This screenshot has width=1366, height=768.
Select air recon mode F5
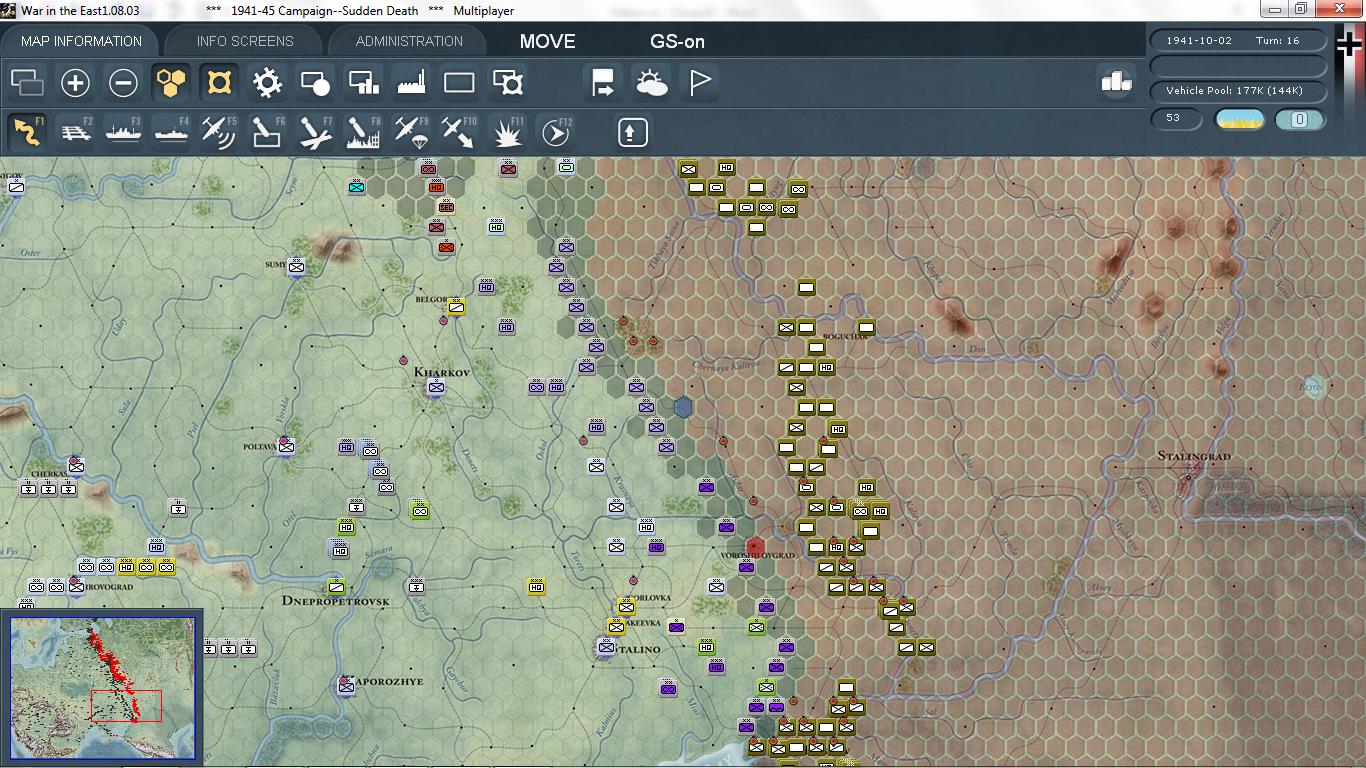pos(219,132)
